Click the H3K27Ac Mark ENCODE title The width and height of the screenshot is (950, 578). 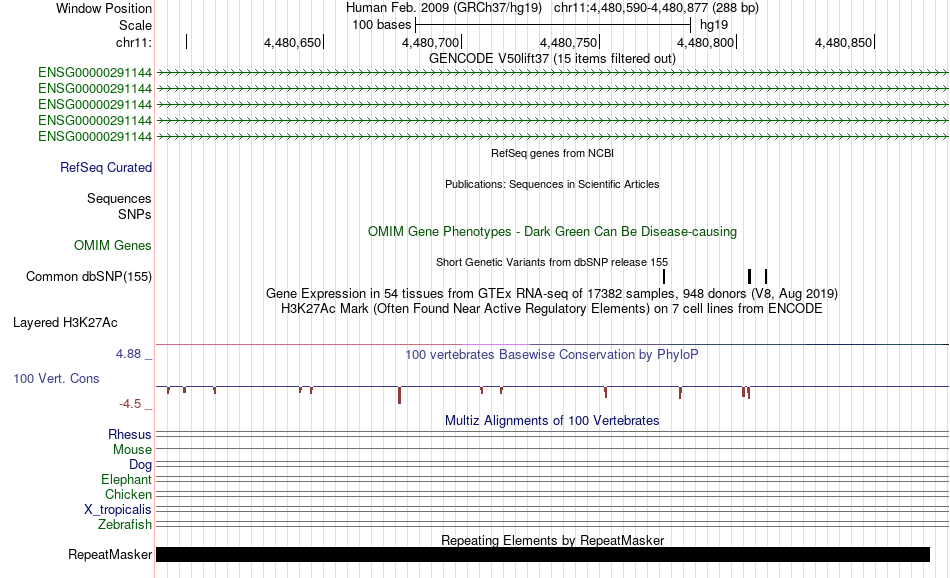click(x=552, y=309)
